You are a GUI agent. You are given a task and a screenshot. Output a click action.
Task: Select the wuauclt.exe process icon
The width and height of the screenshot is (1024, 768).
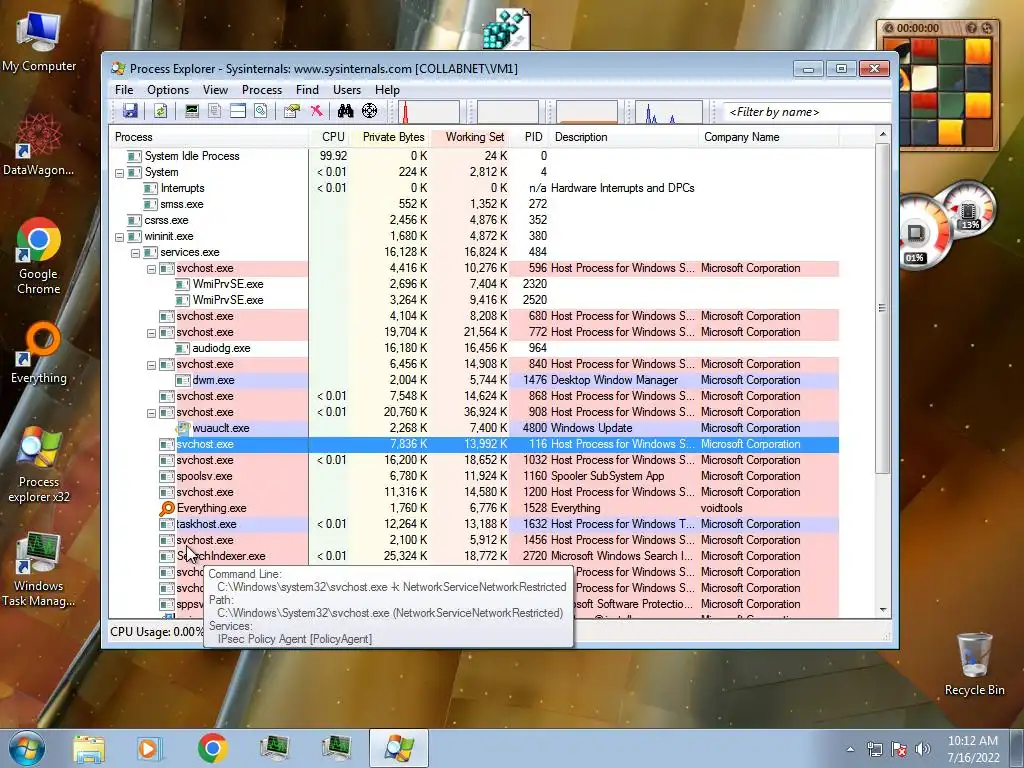183,428
